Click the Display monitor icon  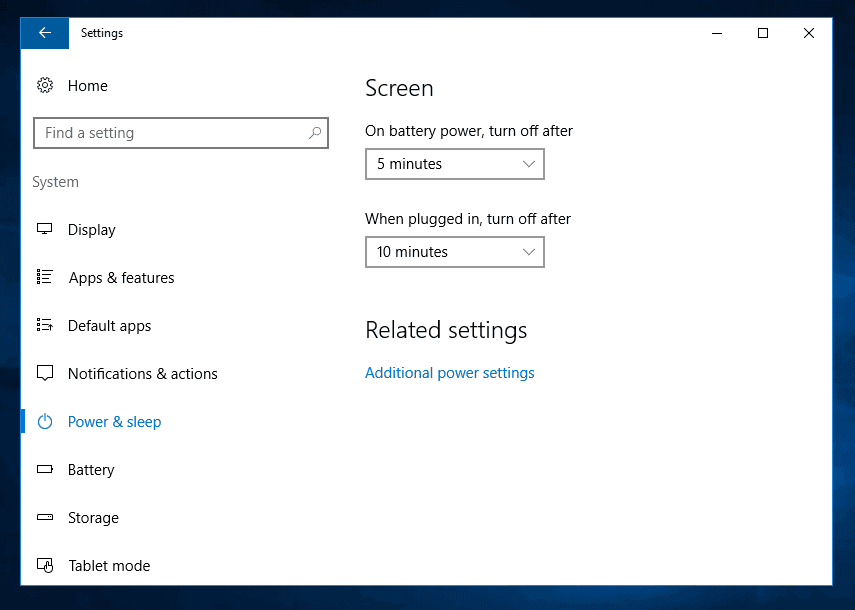click(45, 229)
